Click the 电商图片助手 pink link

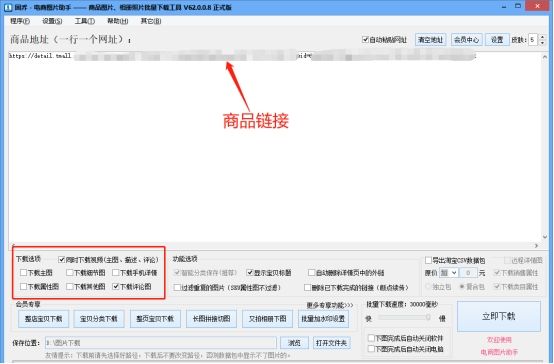pos(499,352)
